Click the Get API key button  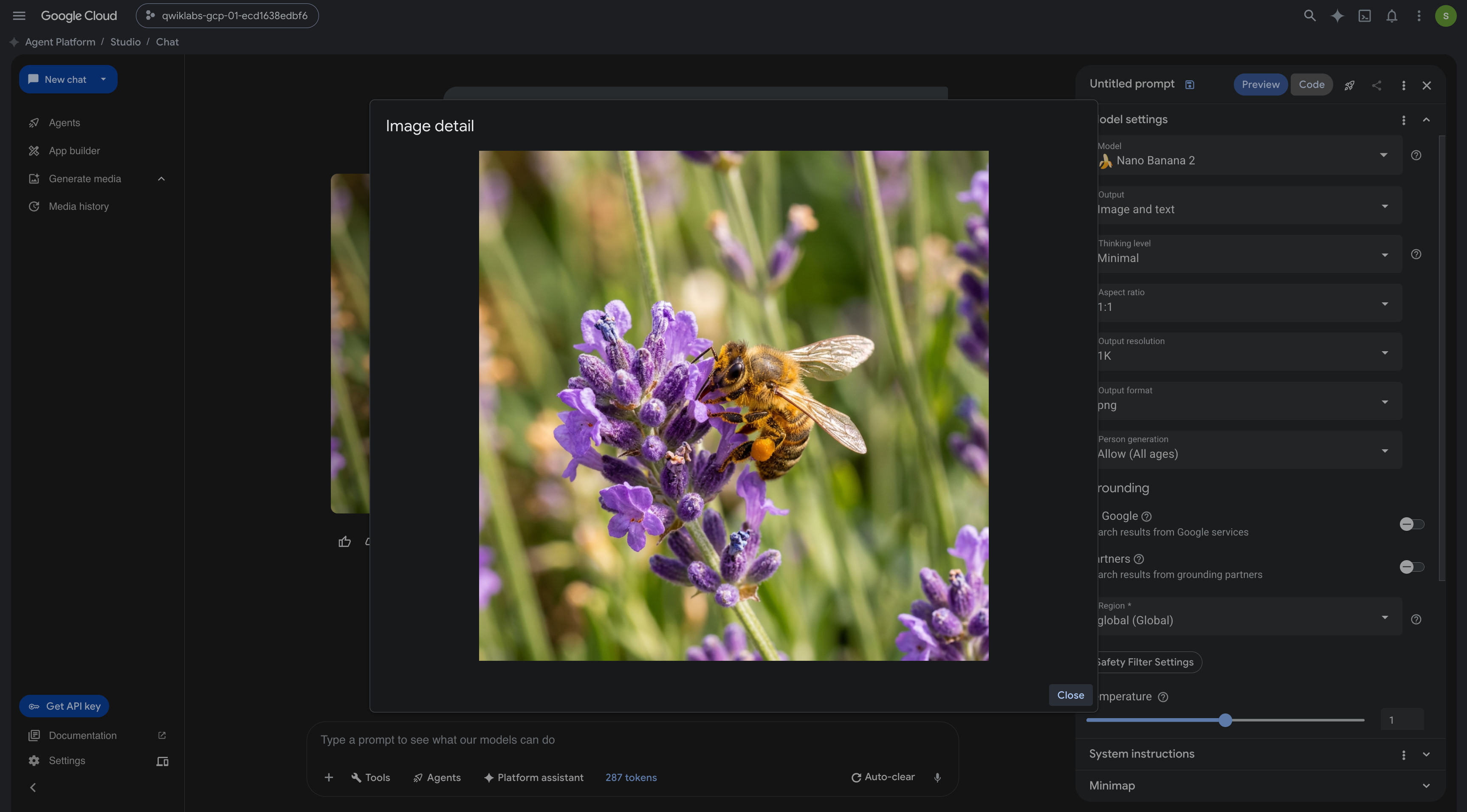tap(65, 707)
